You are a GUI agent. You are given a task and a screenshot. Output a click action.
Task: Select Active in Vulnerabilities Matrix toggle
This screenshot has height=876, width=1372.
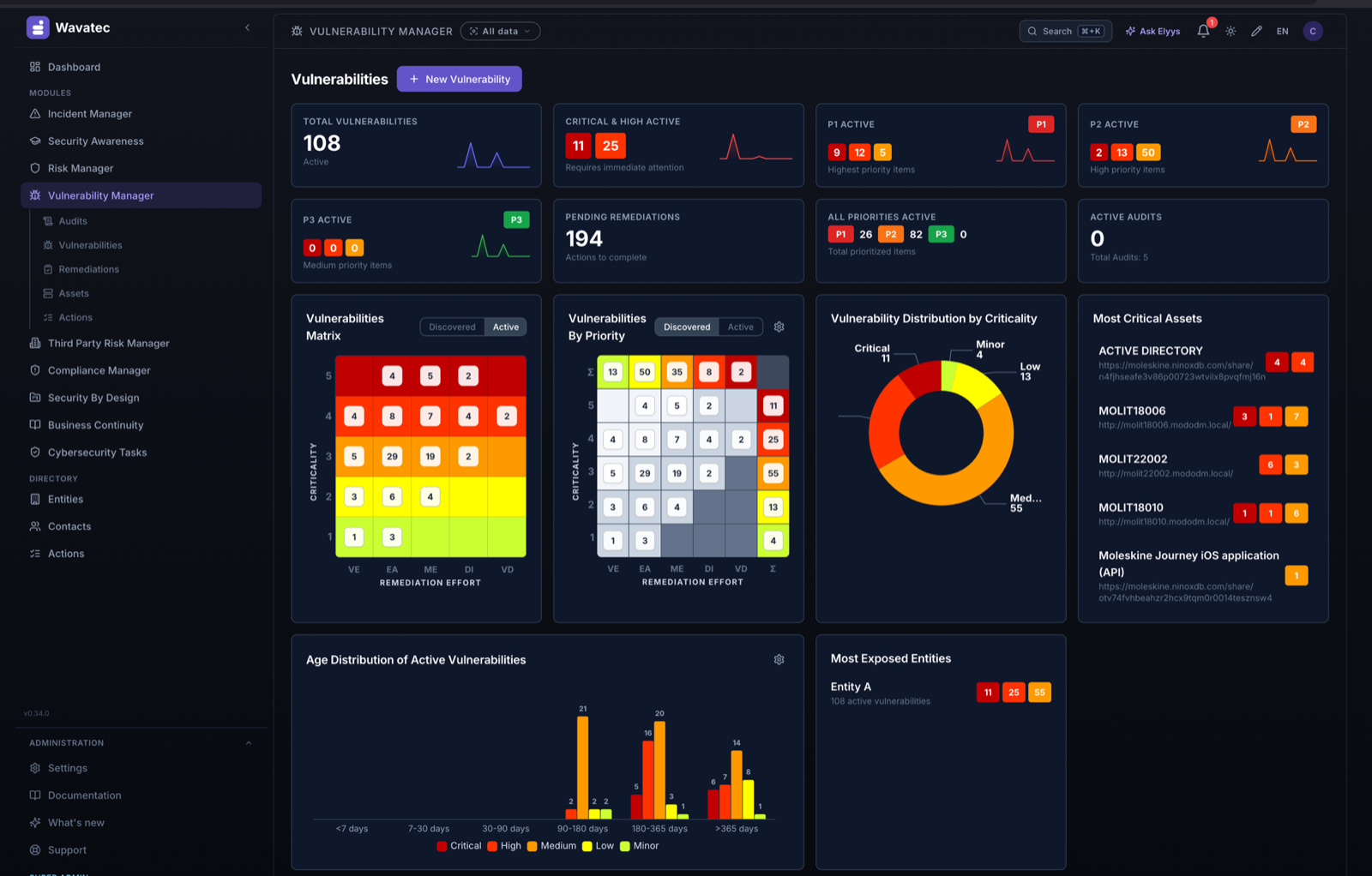505,327
